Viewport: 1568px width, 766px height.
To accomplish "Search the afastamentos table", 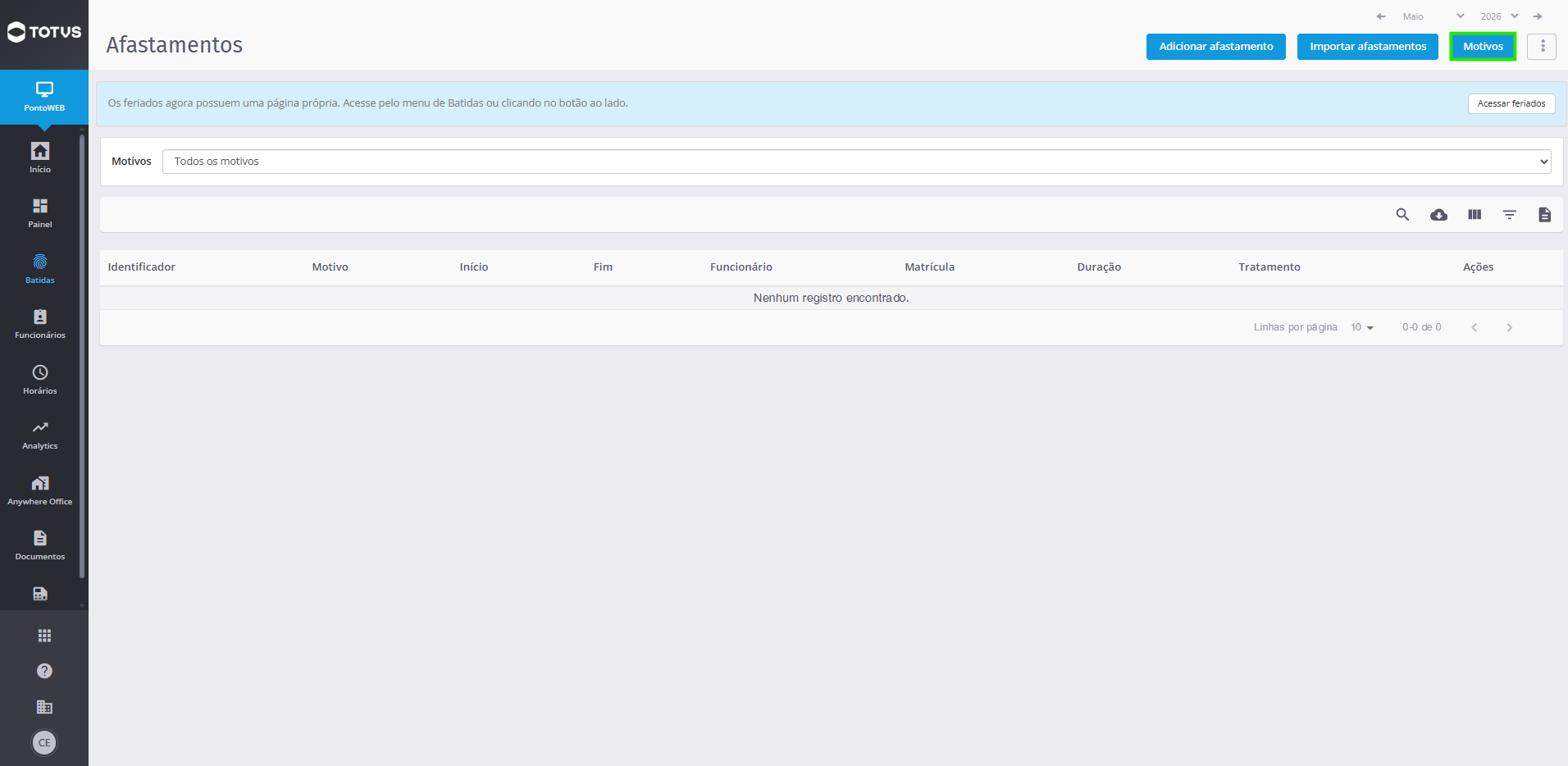I will point(1402,215).
